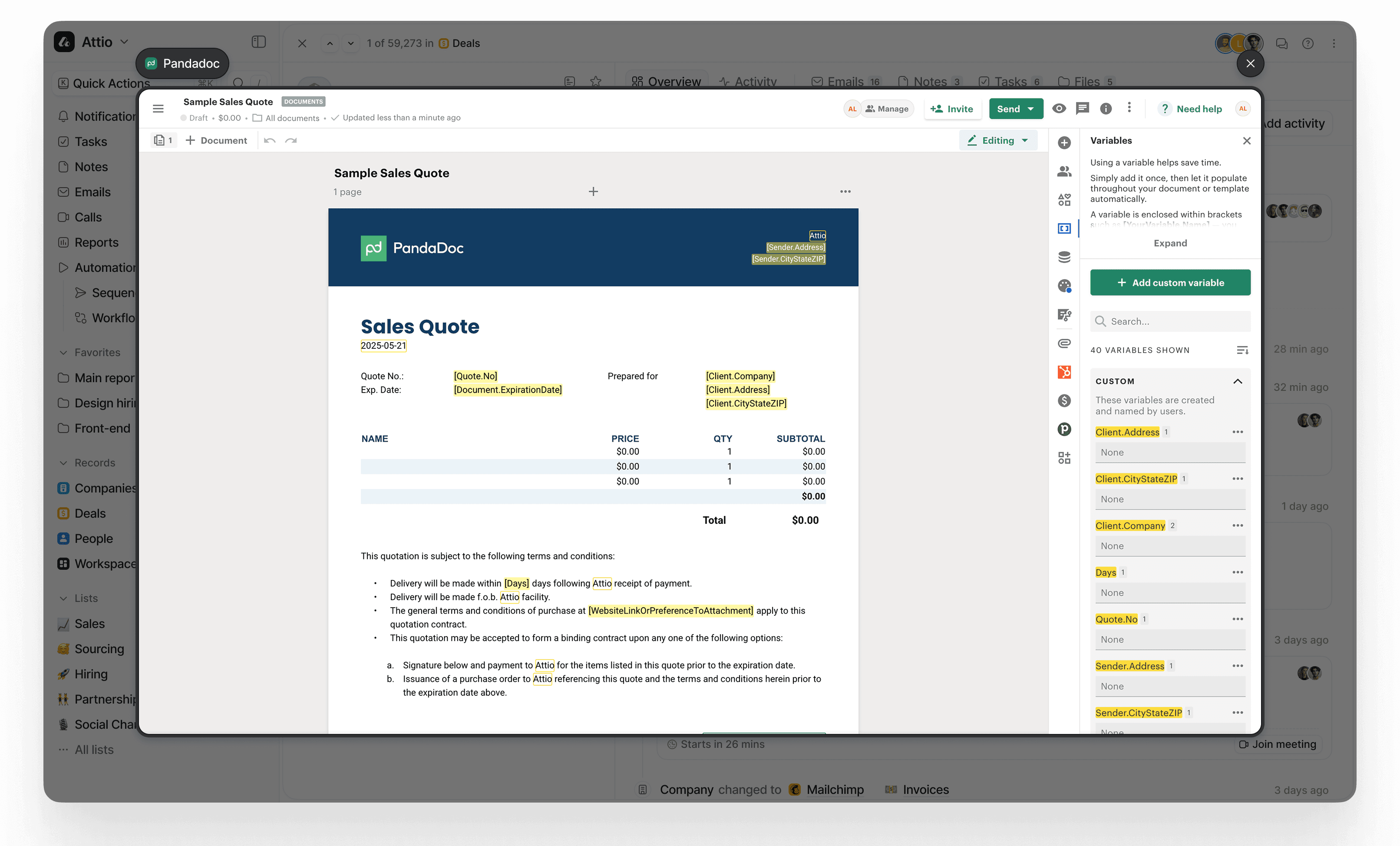Open Sender.Address variable options menu
This screenshot has width=1400, height=846.
click(x=1238, y=666)
